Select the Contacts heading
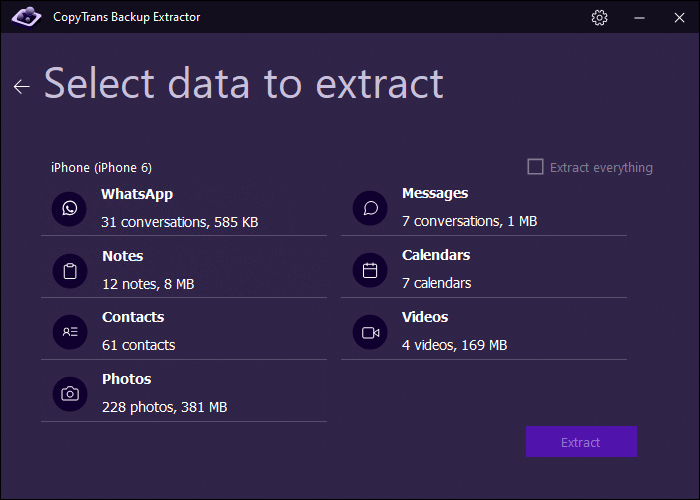The width and height of the screenshot is (700, 500). pos(133,317)
